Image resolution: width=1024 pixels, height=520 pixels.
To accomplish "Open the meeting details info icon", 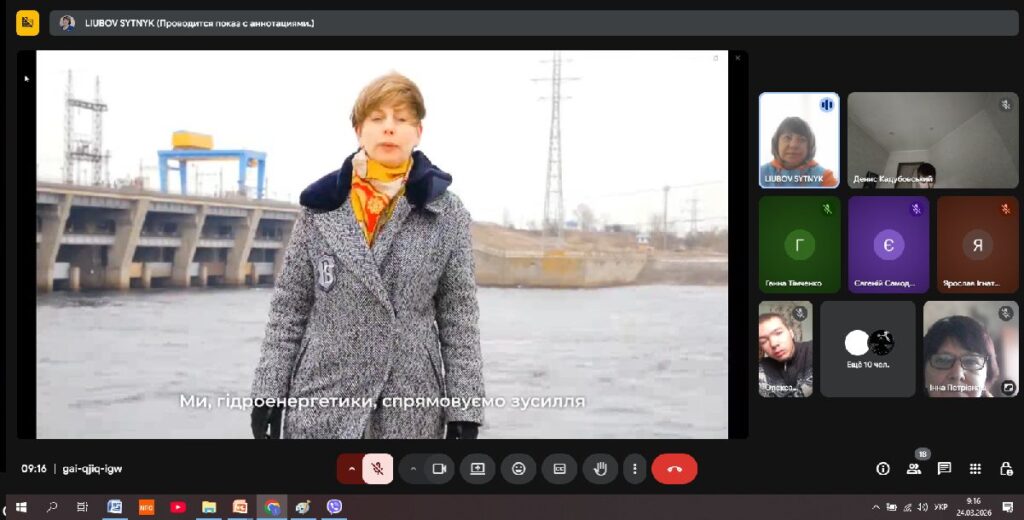I will click(883, 468).
